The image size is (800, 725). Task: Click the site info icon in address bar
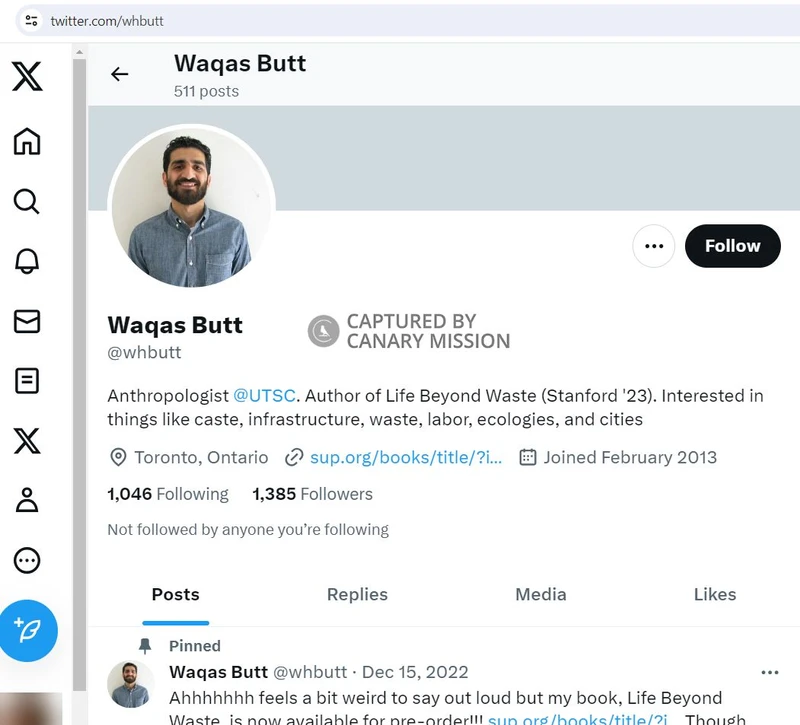coord(30,19)
